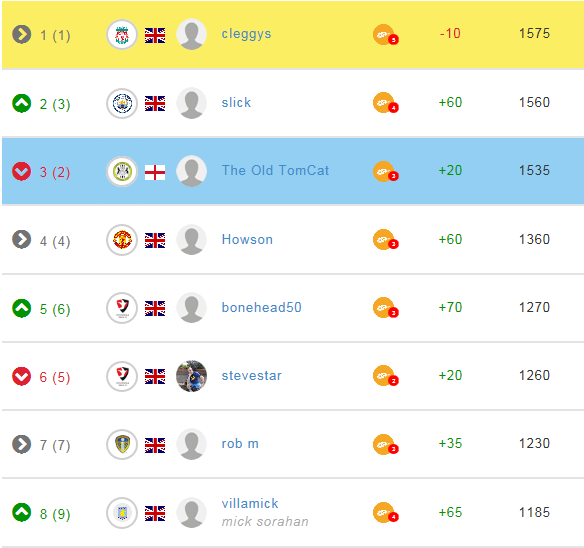This screenshot has width=584, height=548.
Task: Open bonehead50 profile link
Action: (x=261, y=307)
